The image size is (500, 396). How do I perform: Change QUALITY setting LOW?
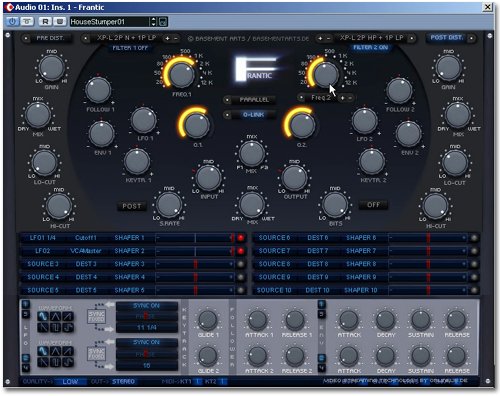[x=70, y=381]
